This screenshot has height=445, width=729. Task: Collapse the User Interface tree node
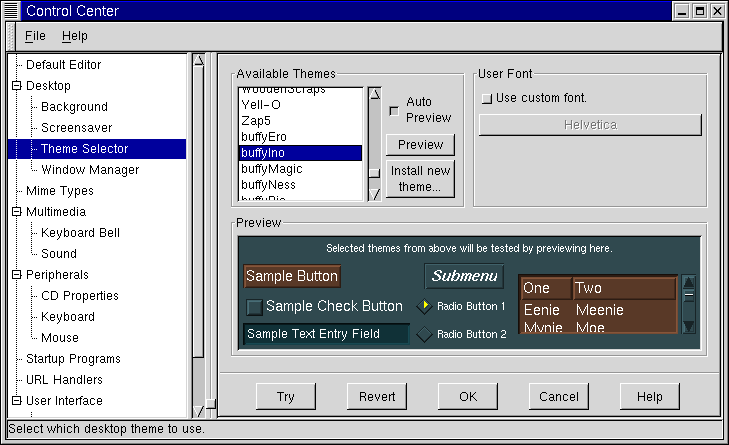[16, 401]
